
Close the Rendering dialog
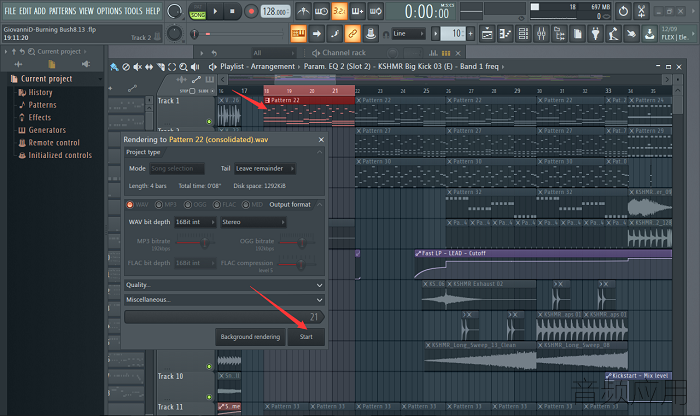point(321,140)
